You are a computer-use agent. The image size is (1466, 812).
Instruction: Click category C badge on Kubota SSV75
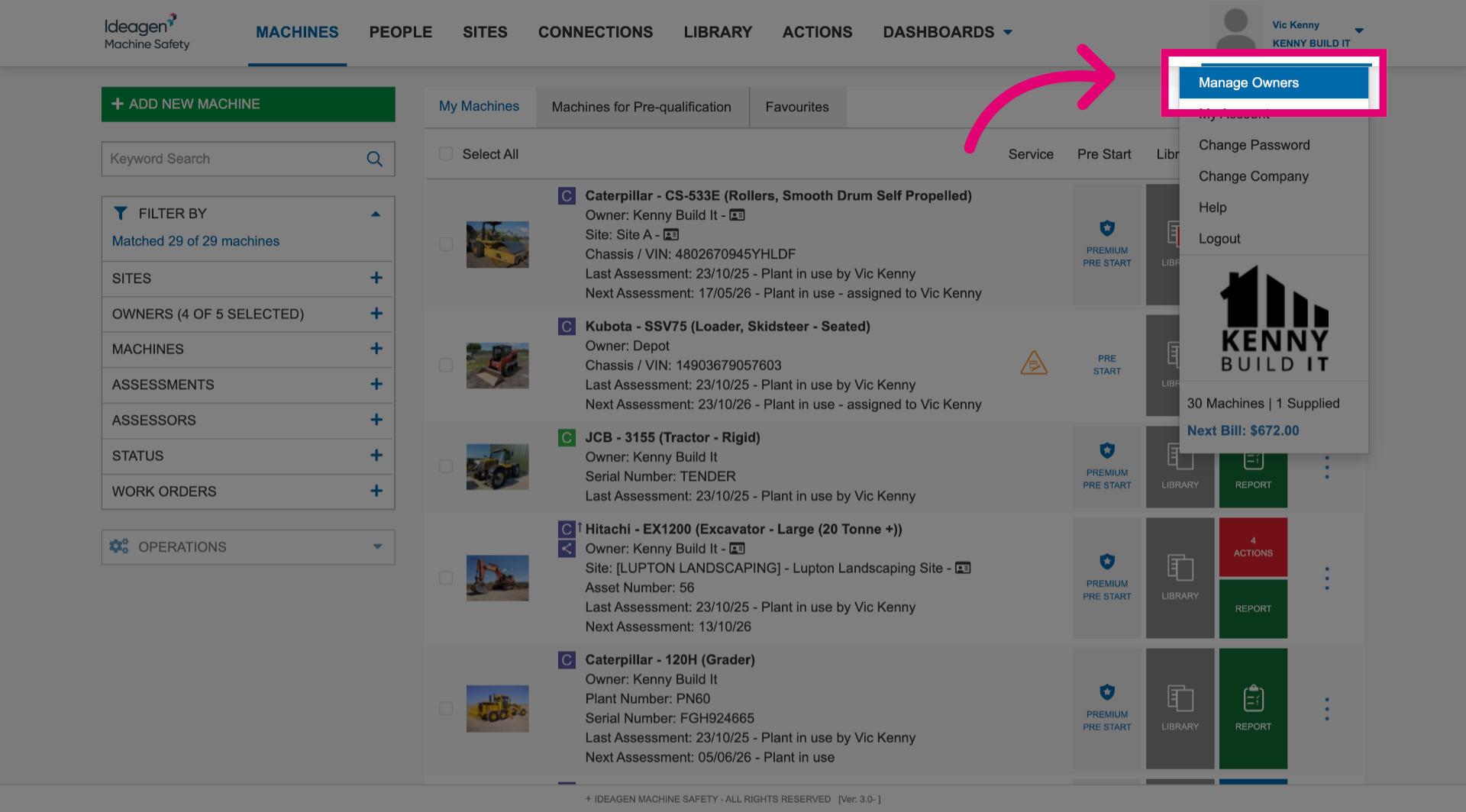[567, 327]
